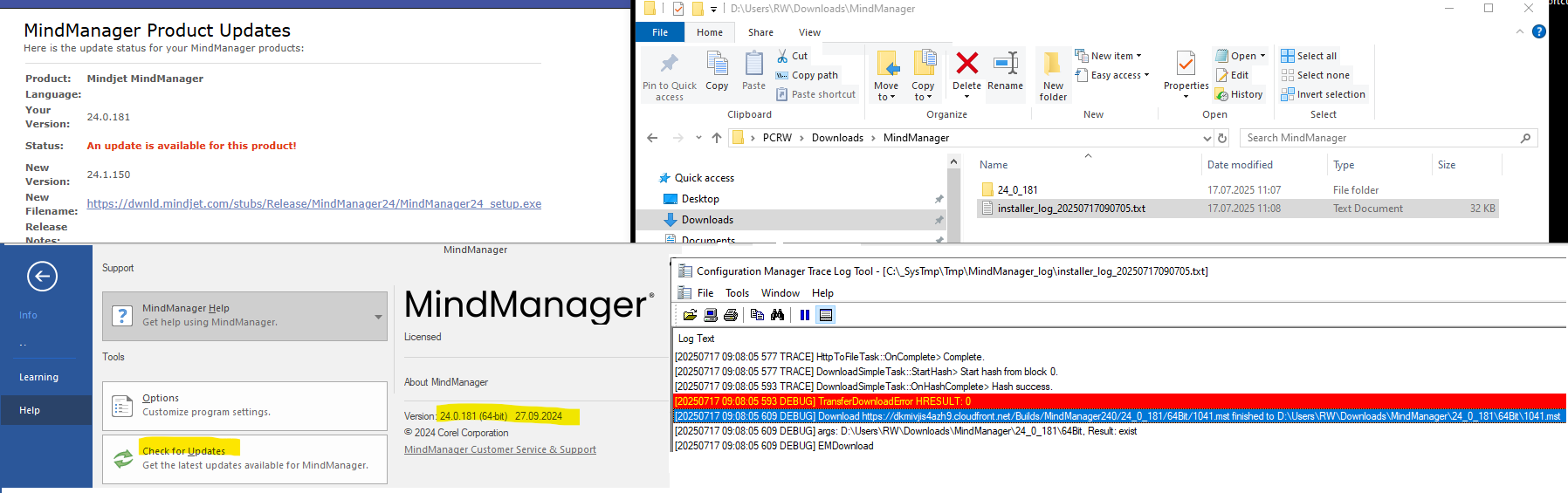
Task: Click the up arrow to the parent folder
Action: (717, 138)
